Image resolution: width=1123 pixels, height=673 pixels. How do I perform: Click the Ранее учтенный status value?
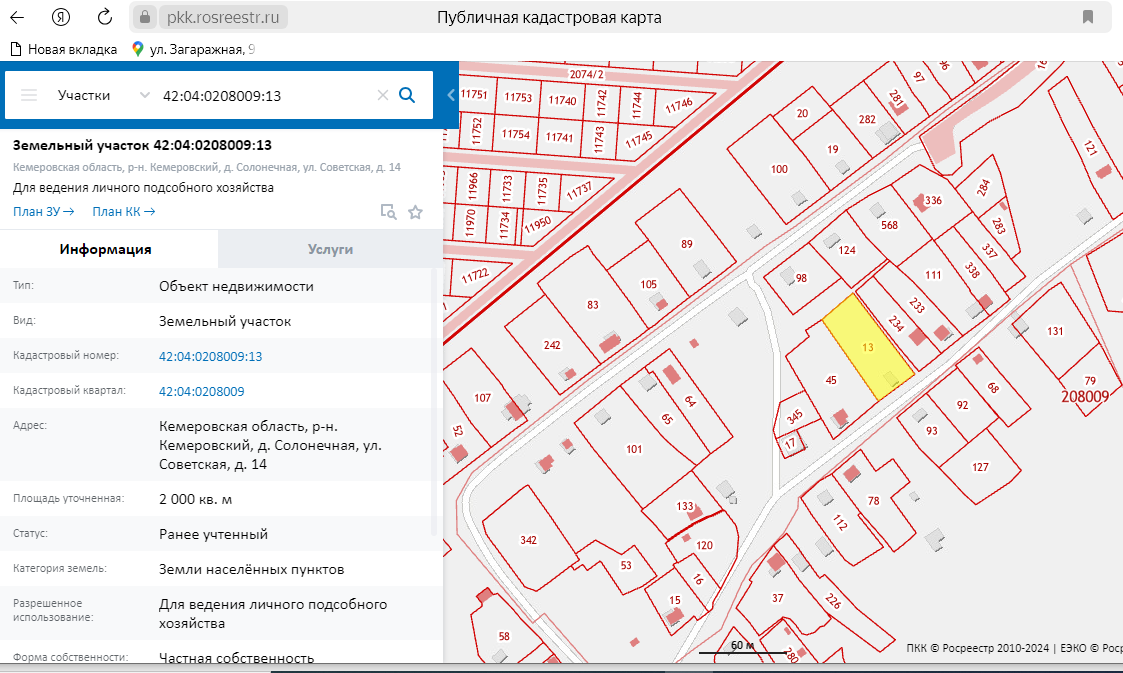[213, 534]
